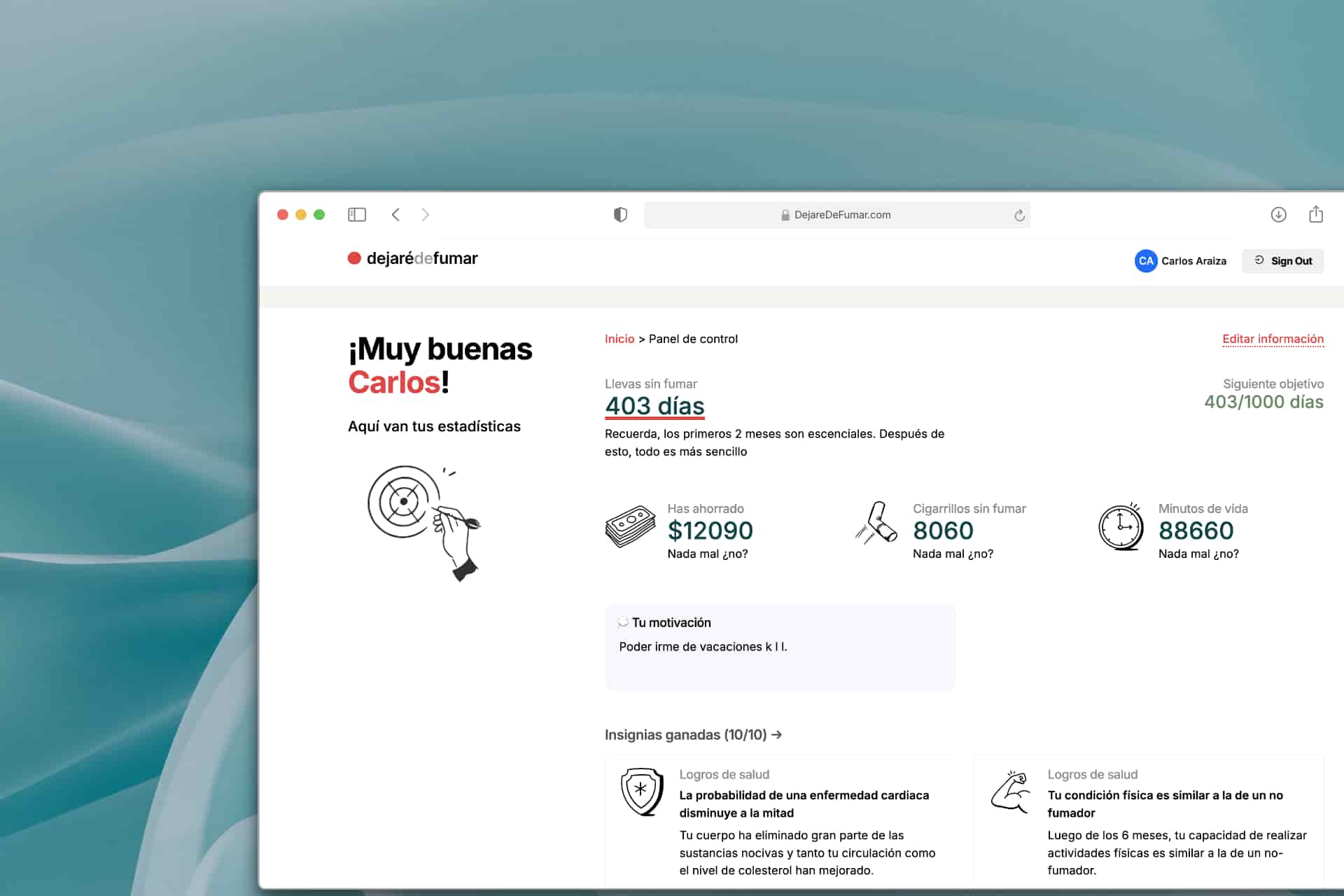Screen dimensions: 1344x896
Task: Click the Siguiente objetivo label
Action: pyautogui.click(x=1273, y=384)
